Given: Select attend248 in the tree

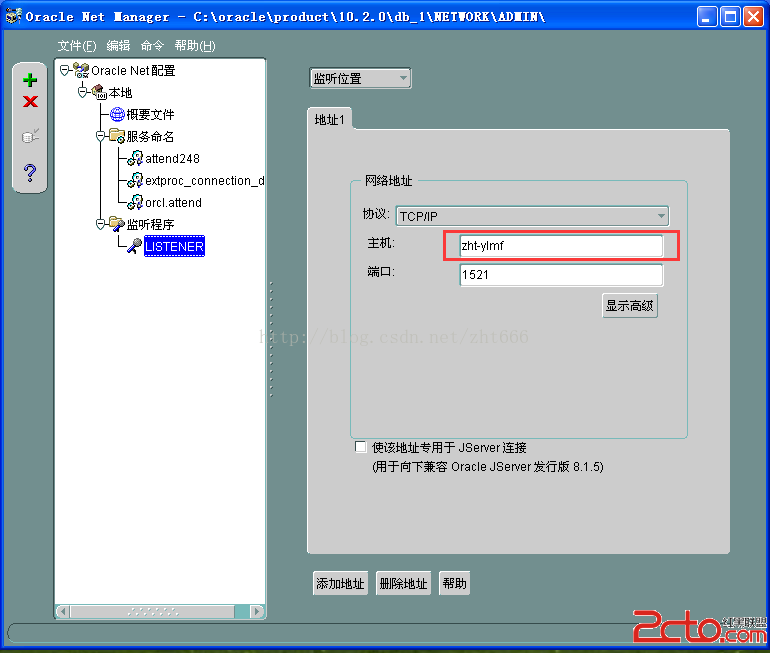Looking at the screenshot, I should click(x=172, y=159).
